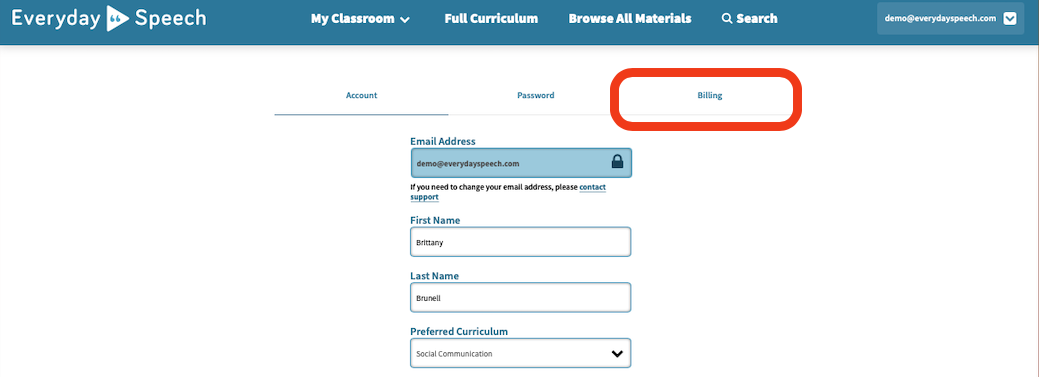Click the demo@everydayspeech.com account button
This screenshot has height=377, width=1039.
[950, 19]
